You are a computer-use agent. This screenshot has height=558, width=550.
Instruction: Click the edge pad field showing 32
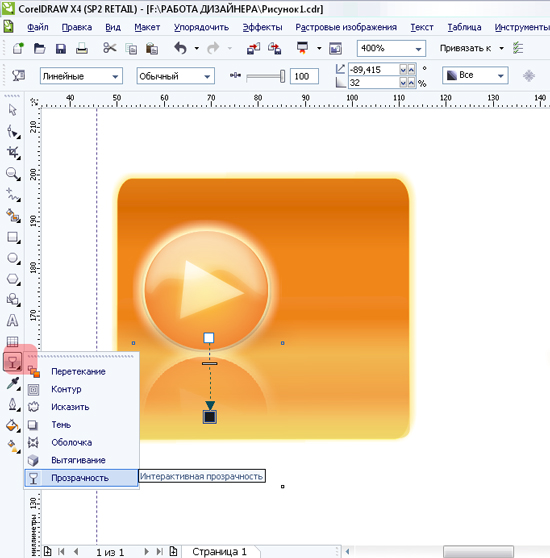click(374, 83)
